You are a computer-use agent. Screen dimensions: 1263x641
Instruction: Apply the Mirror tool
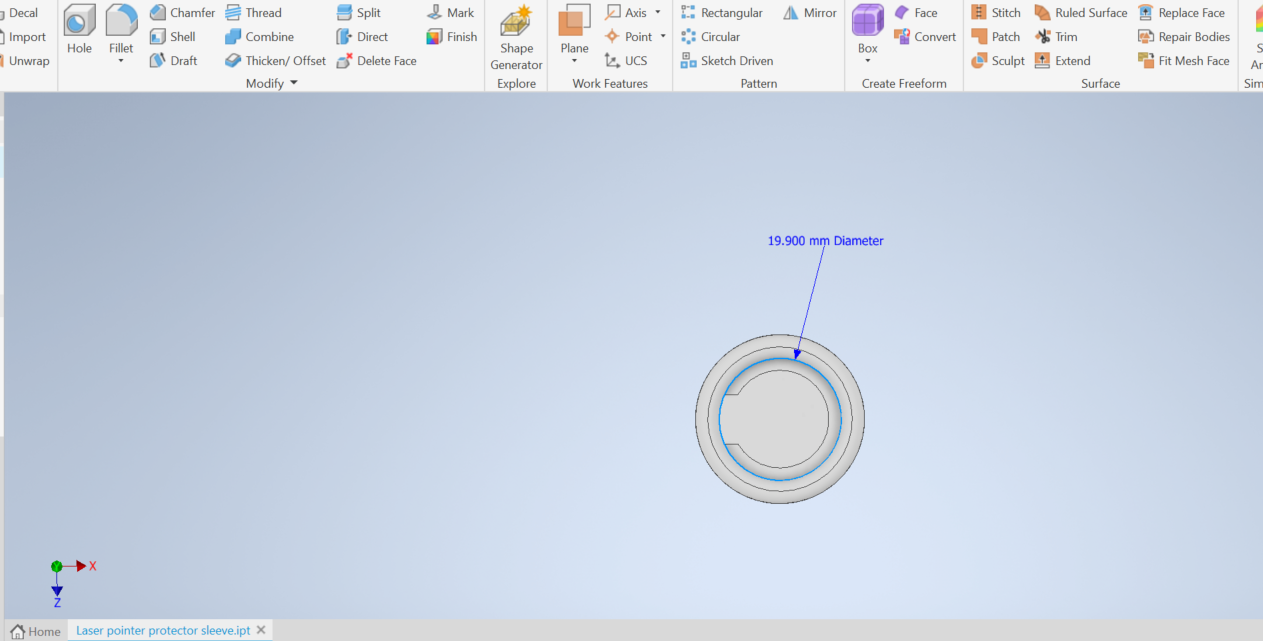click(810, 13)
